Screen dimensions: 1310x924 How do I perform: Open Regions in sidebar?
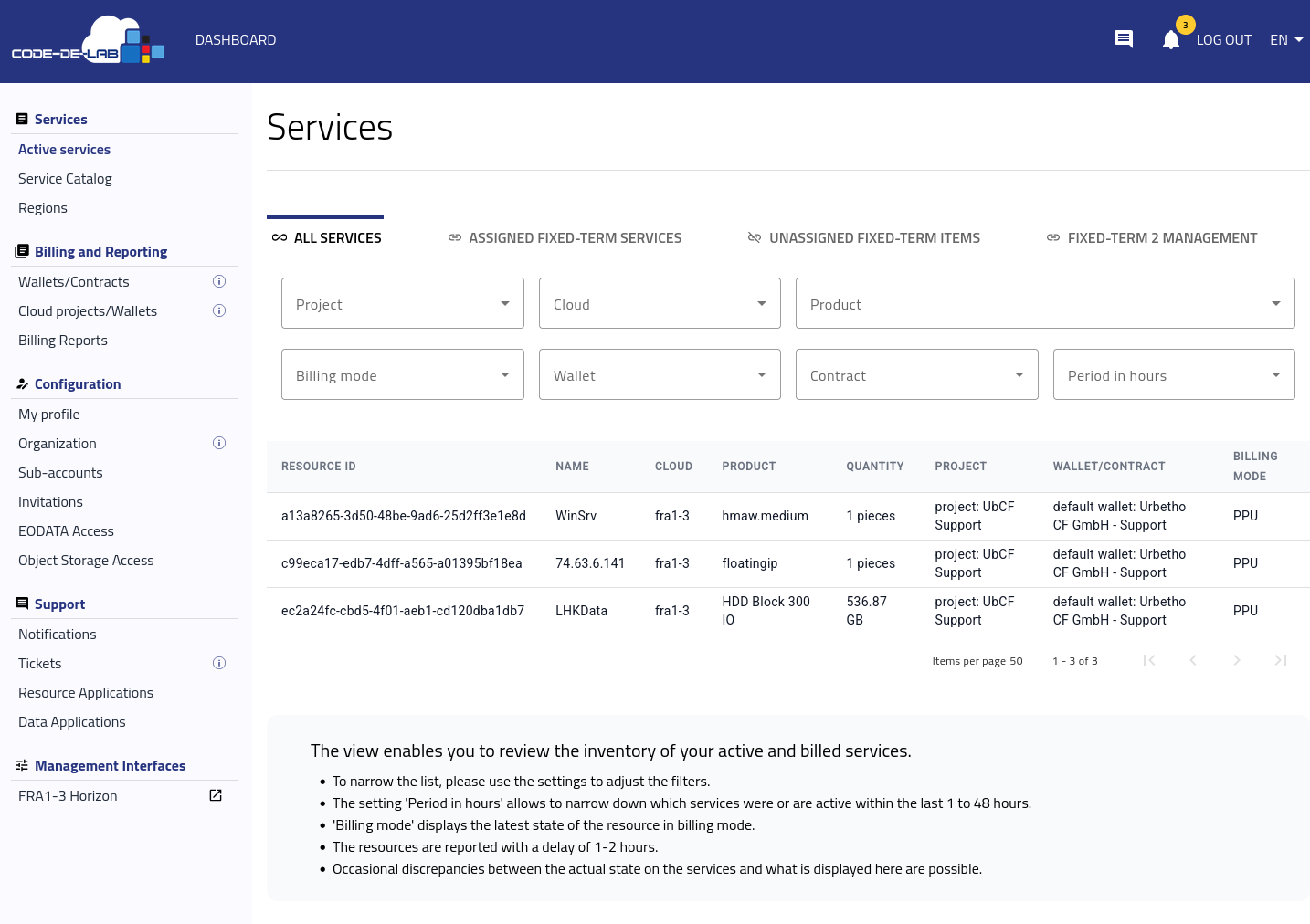tap(43, 208)
